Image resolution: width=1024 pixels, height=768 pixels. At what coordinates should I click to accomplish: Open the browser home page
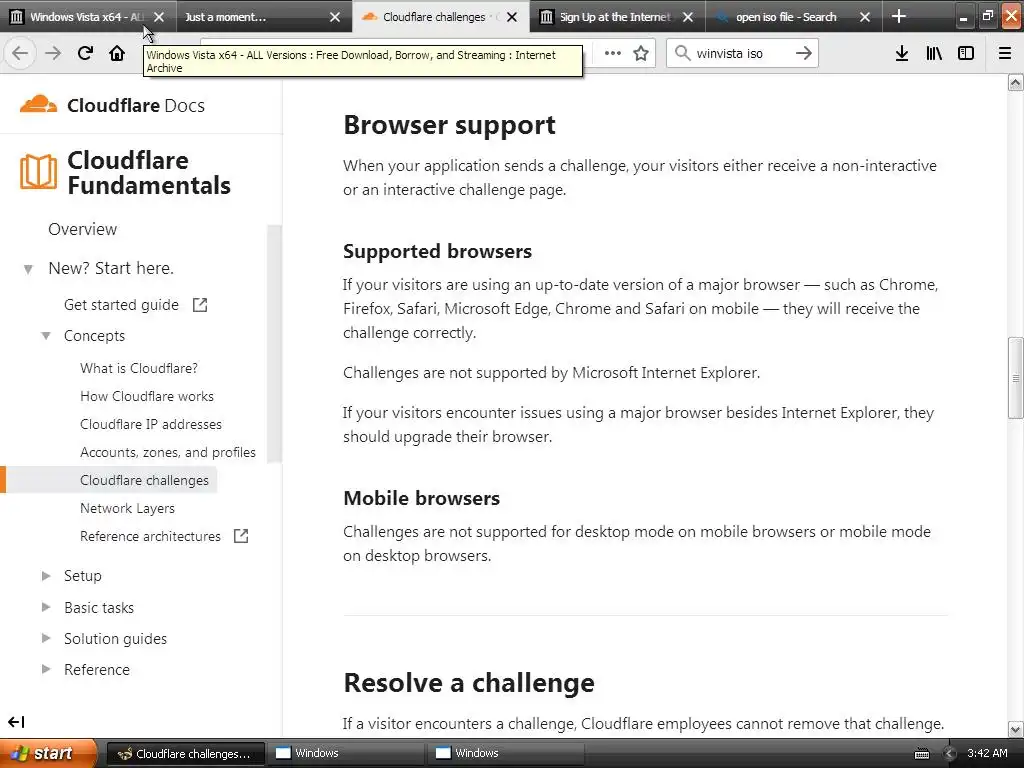click(117, 53)
